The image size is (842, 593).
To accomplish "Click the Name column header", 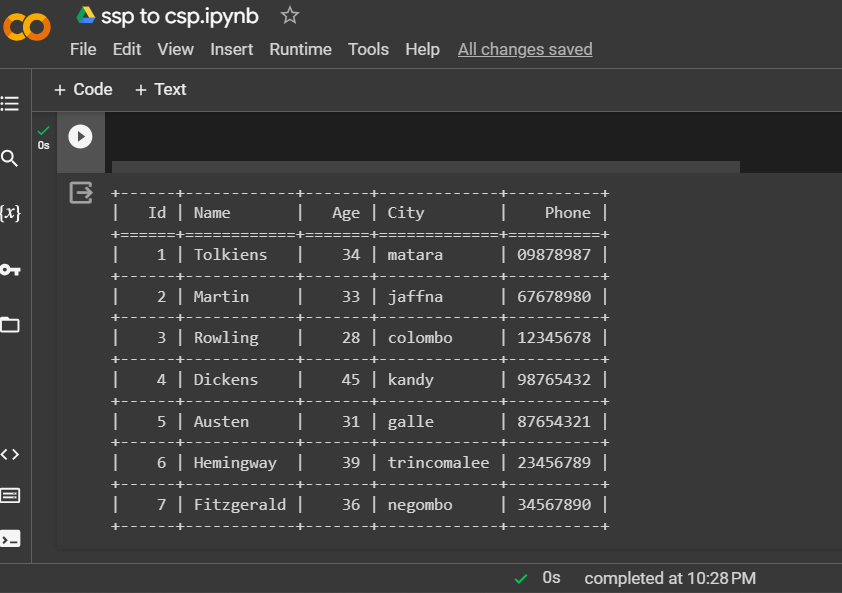I will (x=212, y=213).
